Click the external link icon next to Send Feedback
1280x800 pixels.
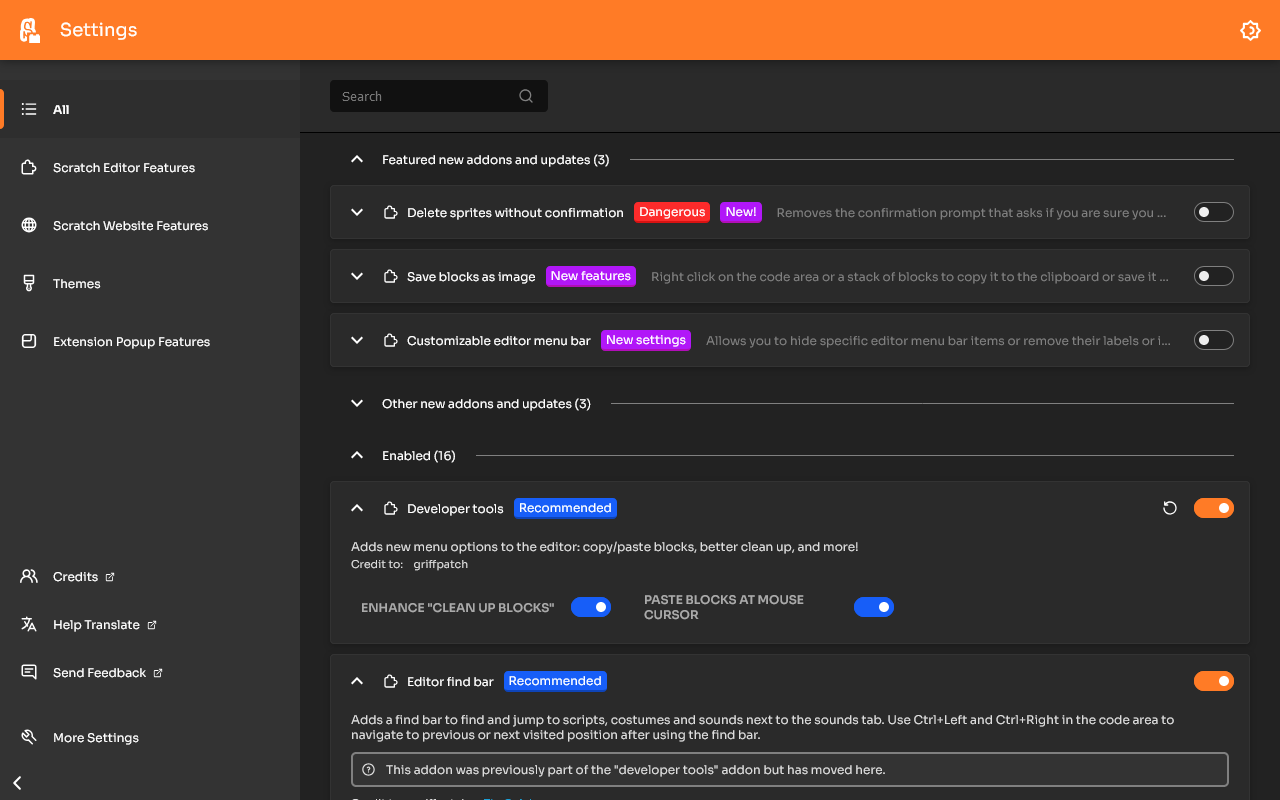point(158,673)
